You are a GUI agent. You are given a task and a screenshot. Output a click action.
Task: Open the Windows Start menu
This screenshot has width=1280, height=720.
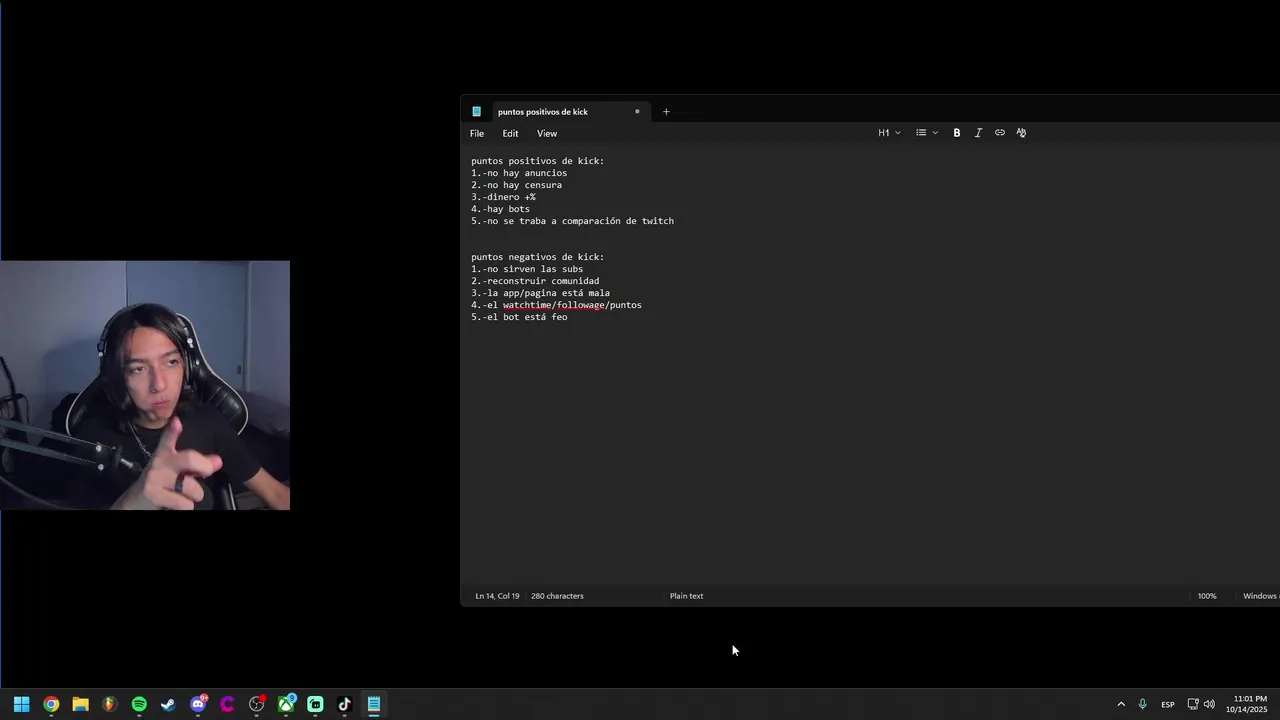[22, 704]
